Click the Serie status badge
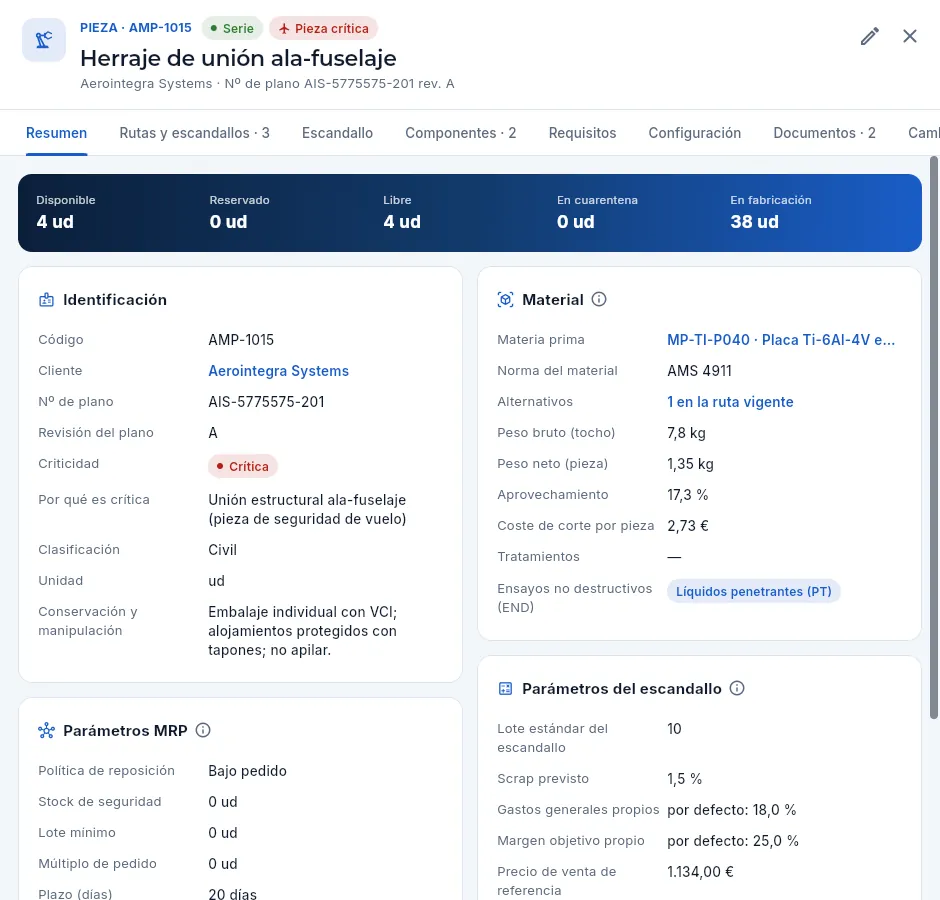 pos(232,28)
